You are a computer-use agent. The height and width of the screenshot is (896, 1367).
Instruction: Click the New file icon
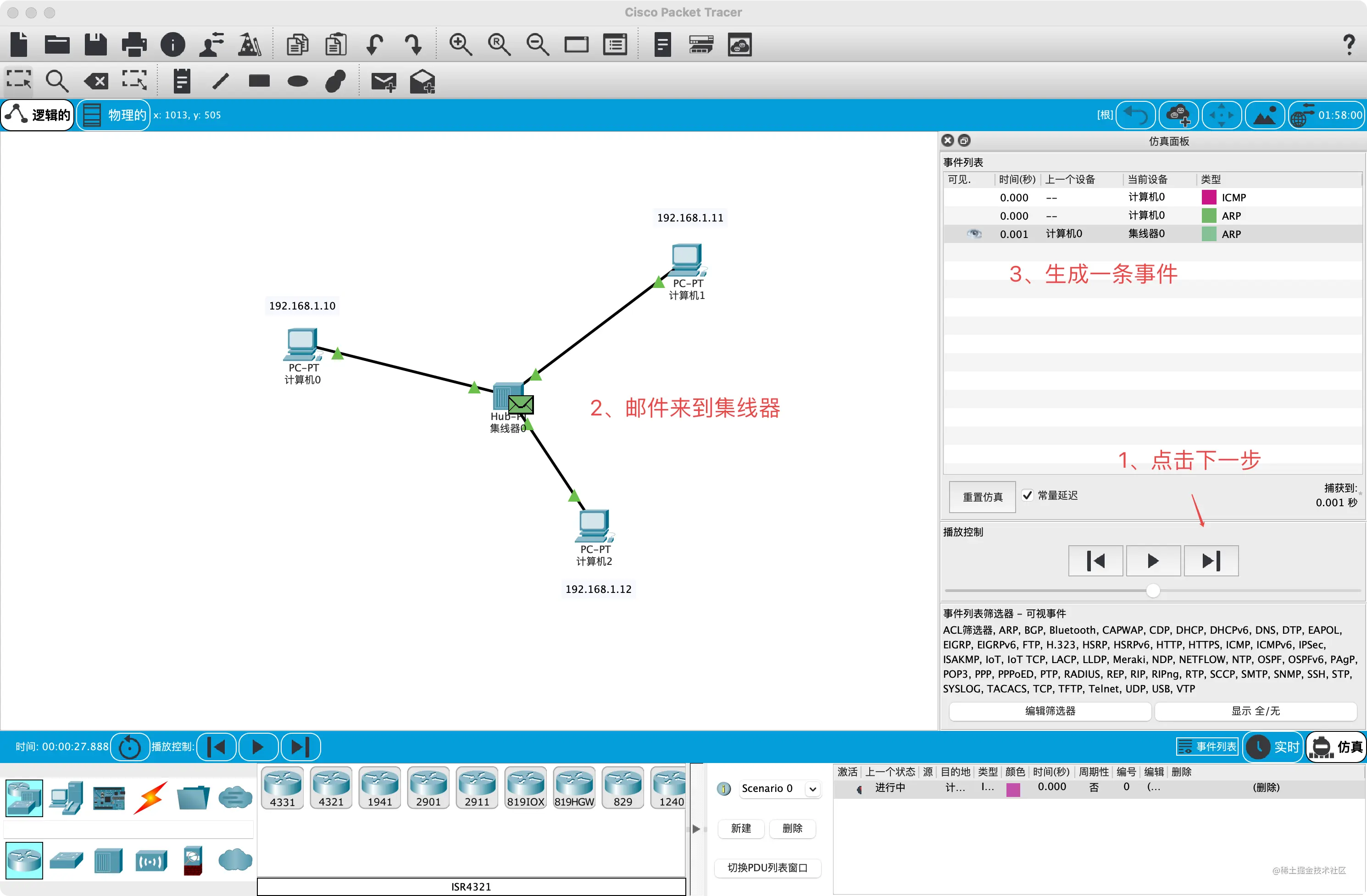point(19,44)
